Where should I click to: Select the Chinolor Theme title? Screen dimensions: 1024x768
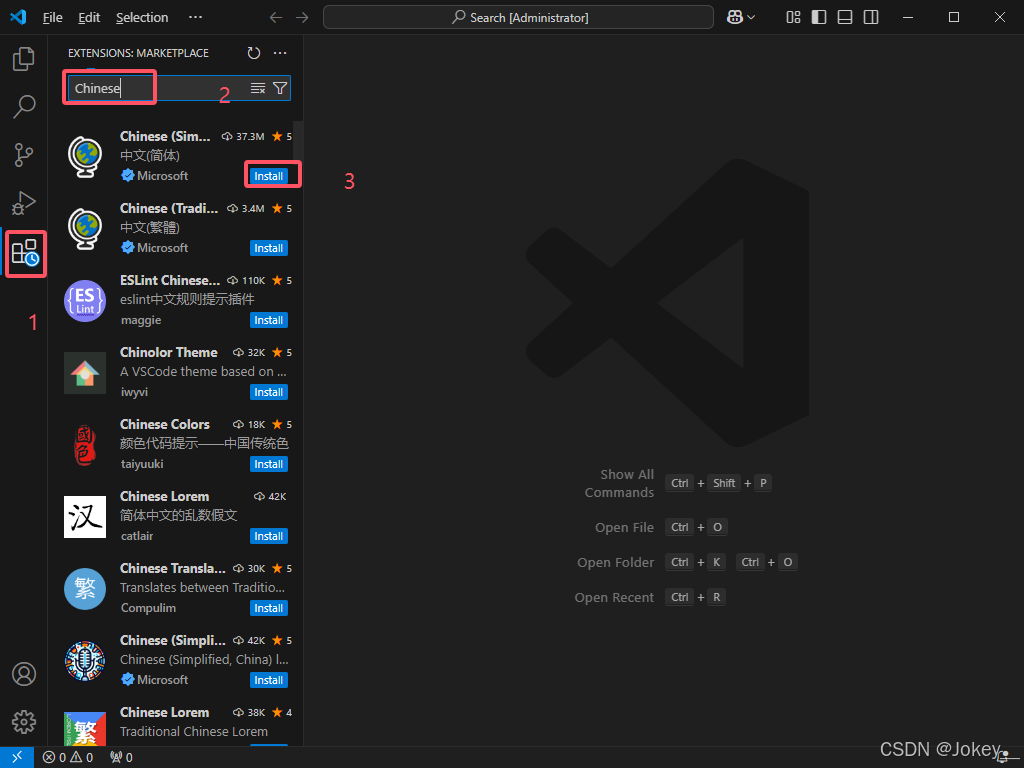click(x=168, y=352)
